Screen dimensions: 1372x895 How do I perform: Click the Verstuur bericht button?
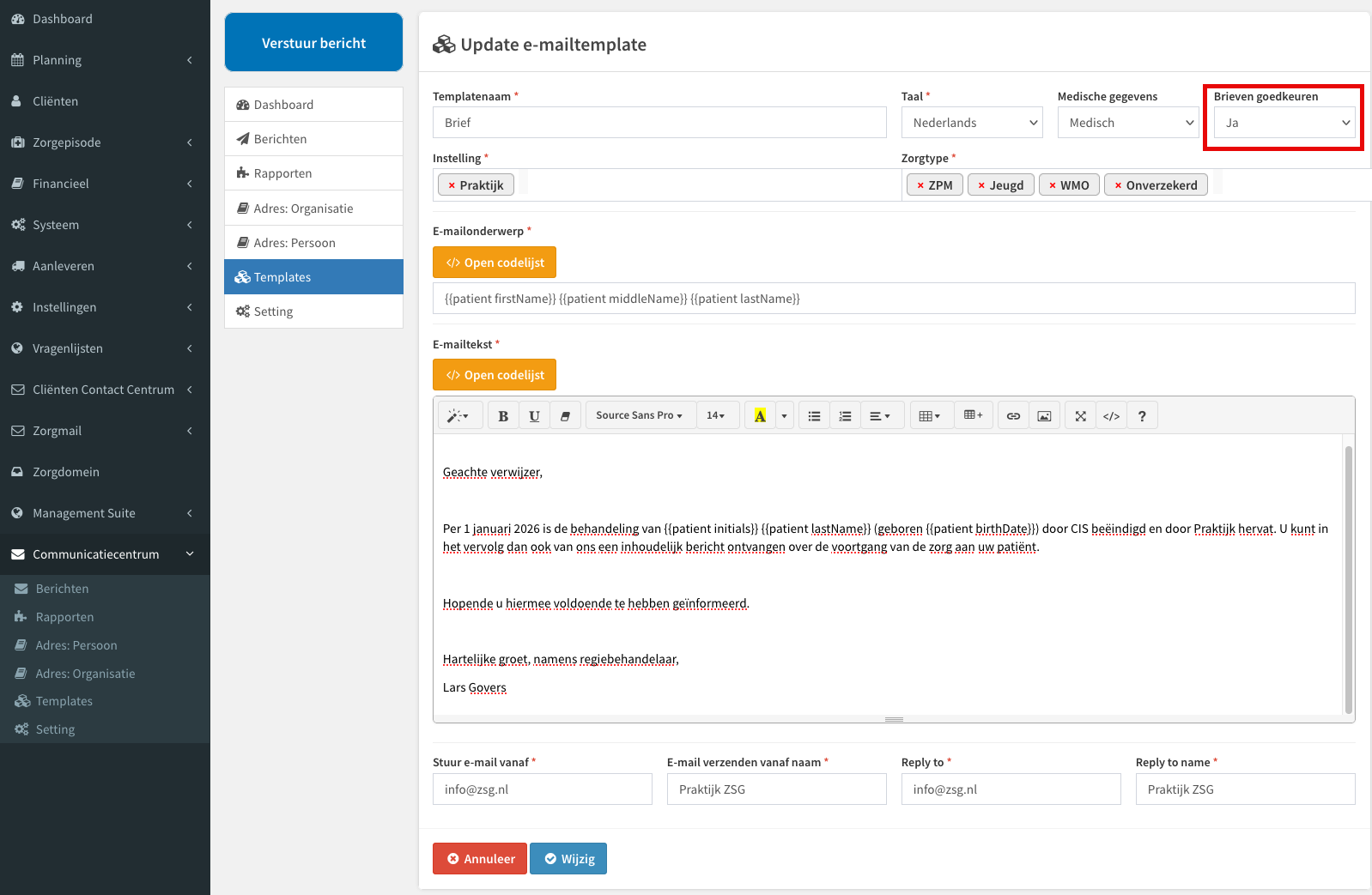pyautogui.click(x=313, y=43)
